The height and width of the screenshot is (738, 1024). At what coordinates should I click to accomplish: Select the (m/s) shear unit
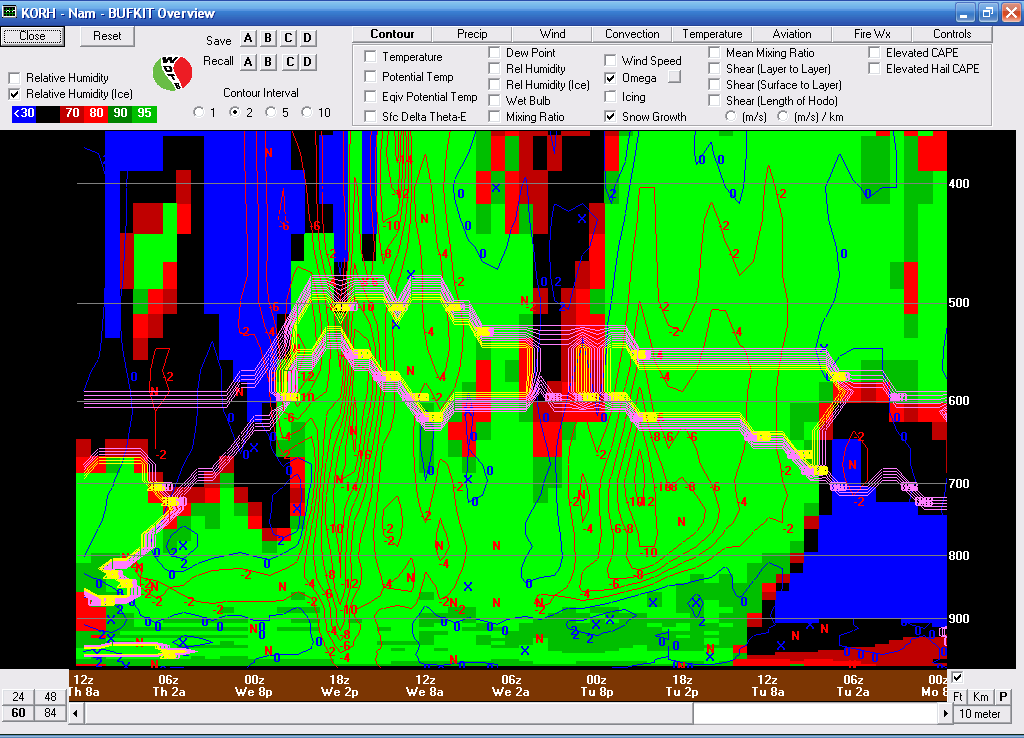click(x=731, y=116)
